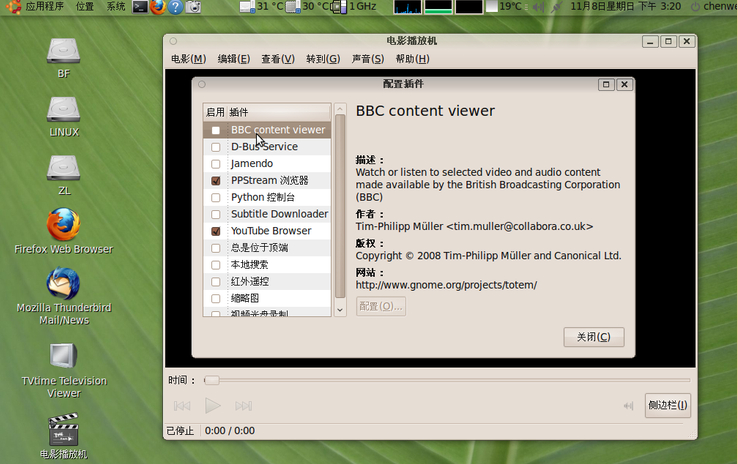This screenshot has height=464, width=738.
Task: Click the 时间 seek slider handle
Action: tap(212, 380)
